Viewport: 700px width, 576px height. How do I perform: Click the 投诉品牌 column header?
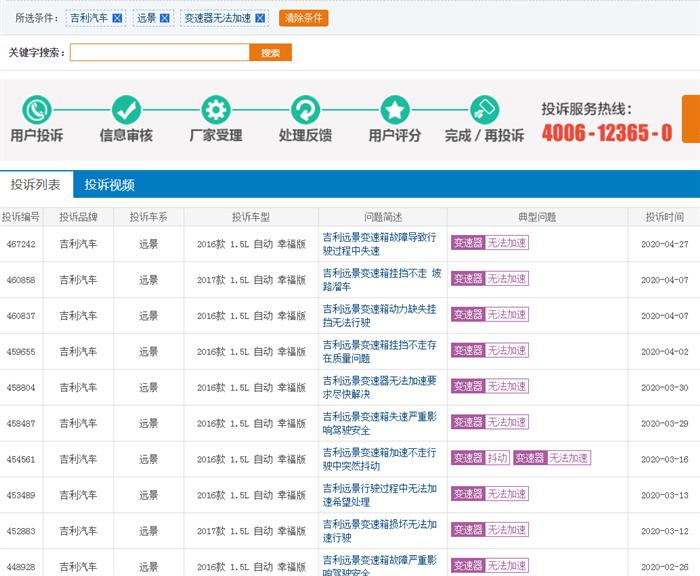pyautogui.click(x=79, y=217)
